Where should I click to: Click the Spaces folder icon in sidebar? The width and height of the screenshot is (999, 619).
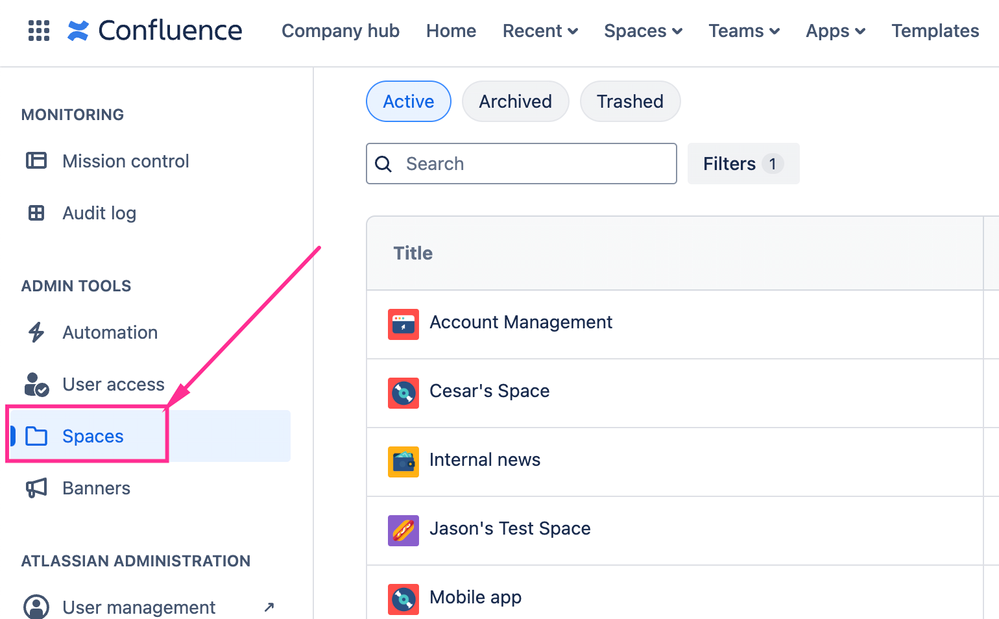pyautogui.click(x=38, y=436)
